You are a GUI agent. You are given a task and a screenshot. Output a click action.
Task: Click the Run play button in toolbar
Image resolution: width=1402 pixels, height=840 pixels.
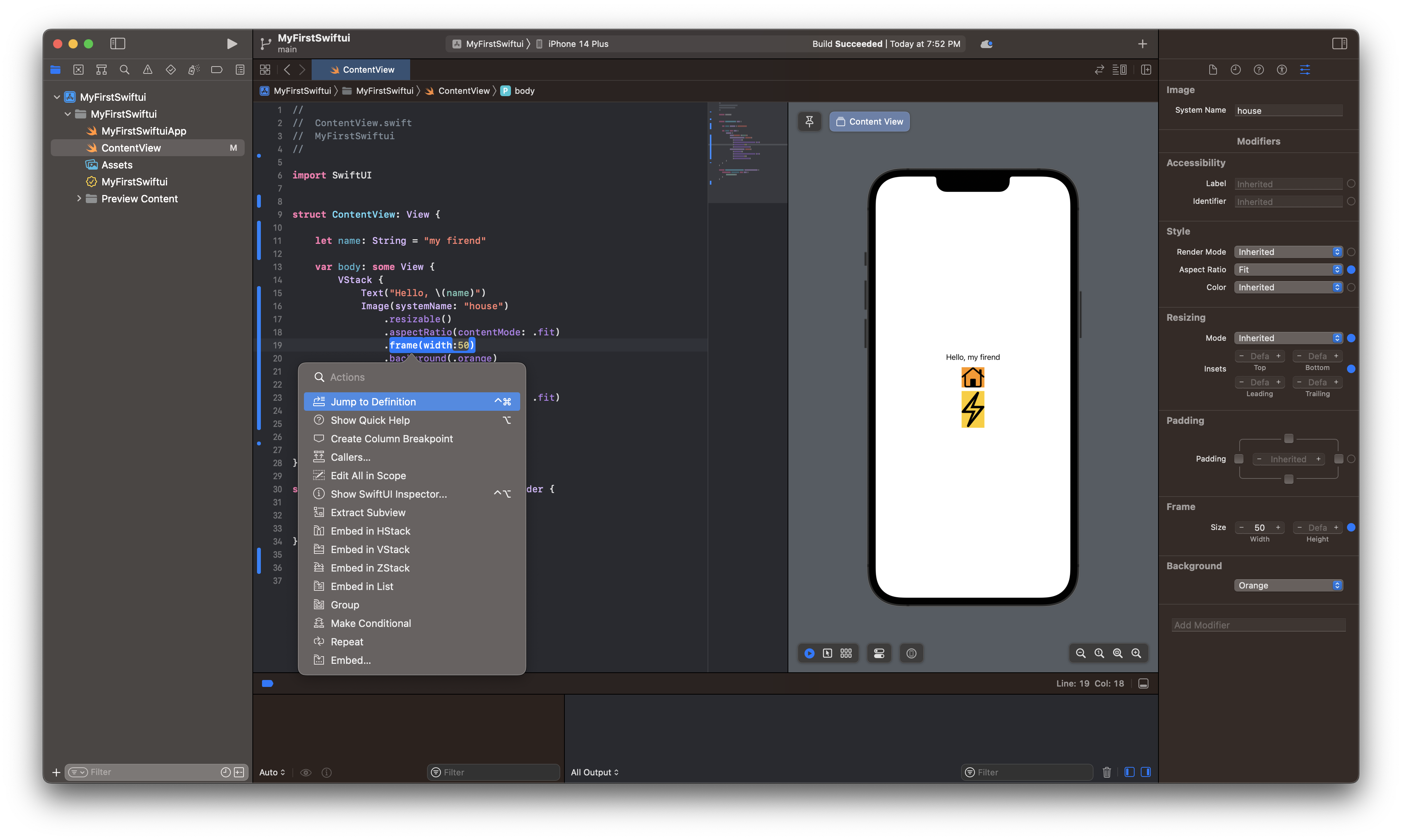pos(232,43)
